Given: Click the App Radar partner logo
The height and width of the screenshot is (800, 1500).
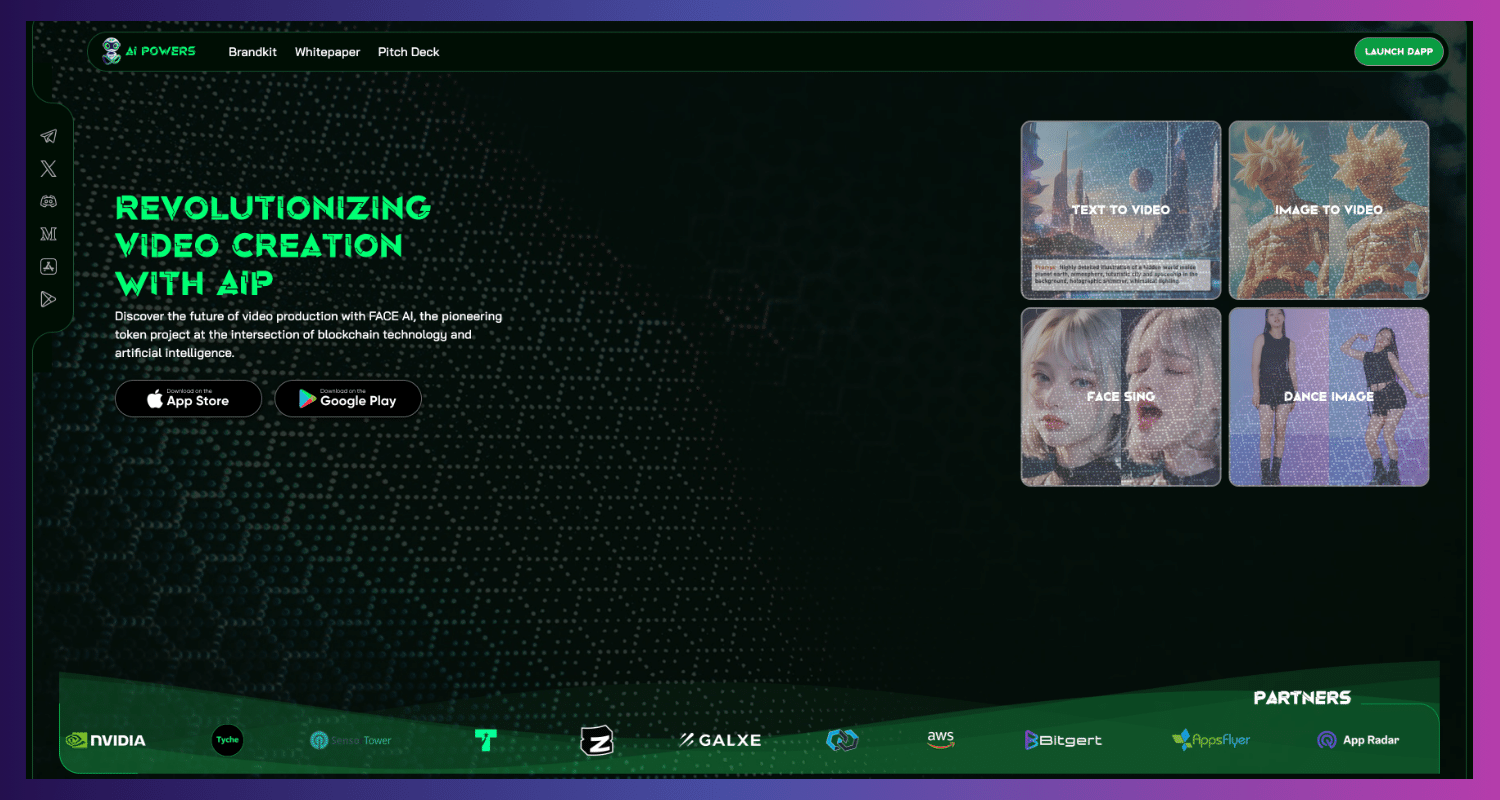Looking at the screenshot, I should point(1358,740).
